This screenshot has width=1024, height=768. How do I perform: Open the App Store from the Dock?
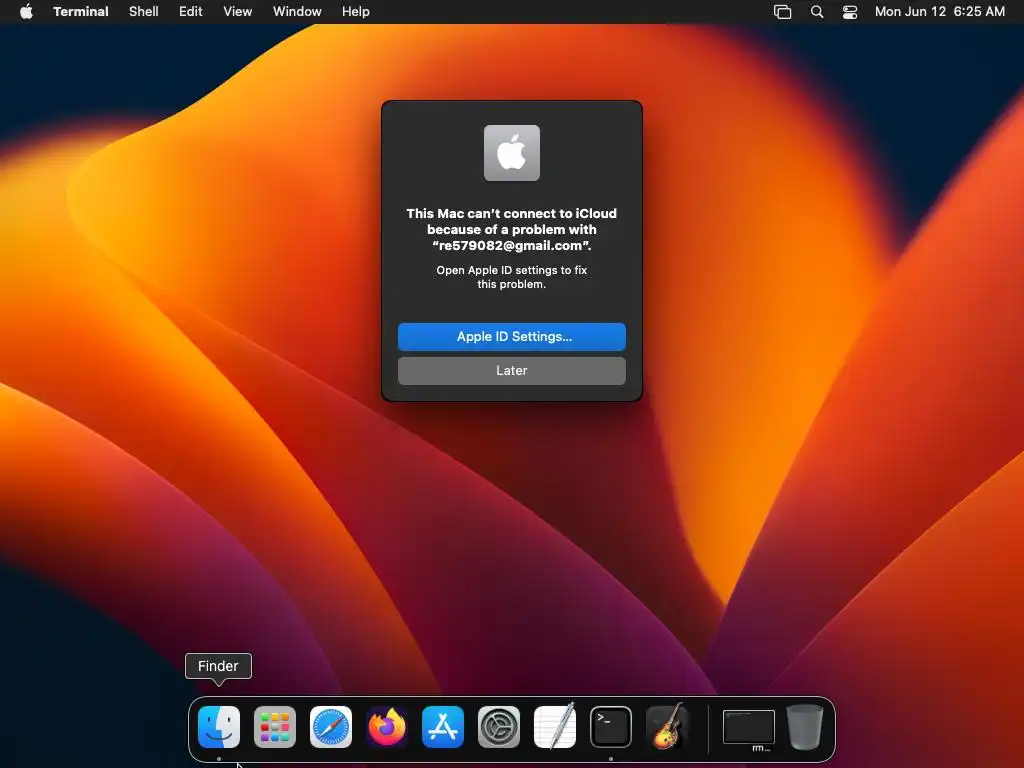[x=443, y=727]
